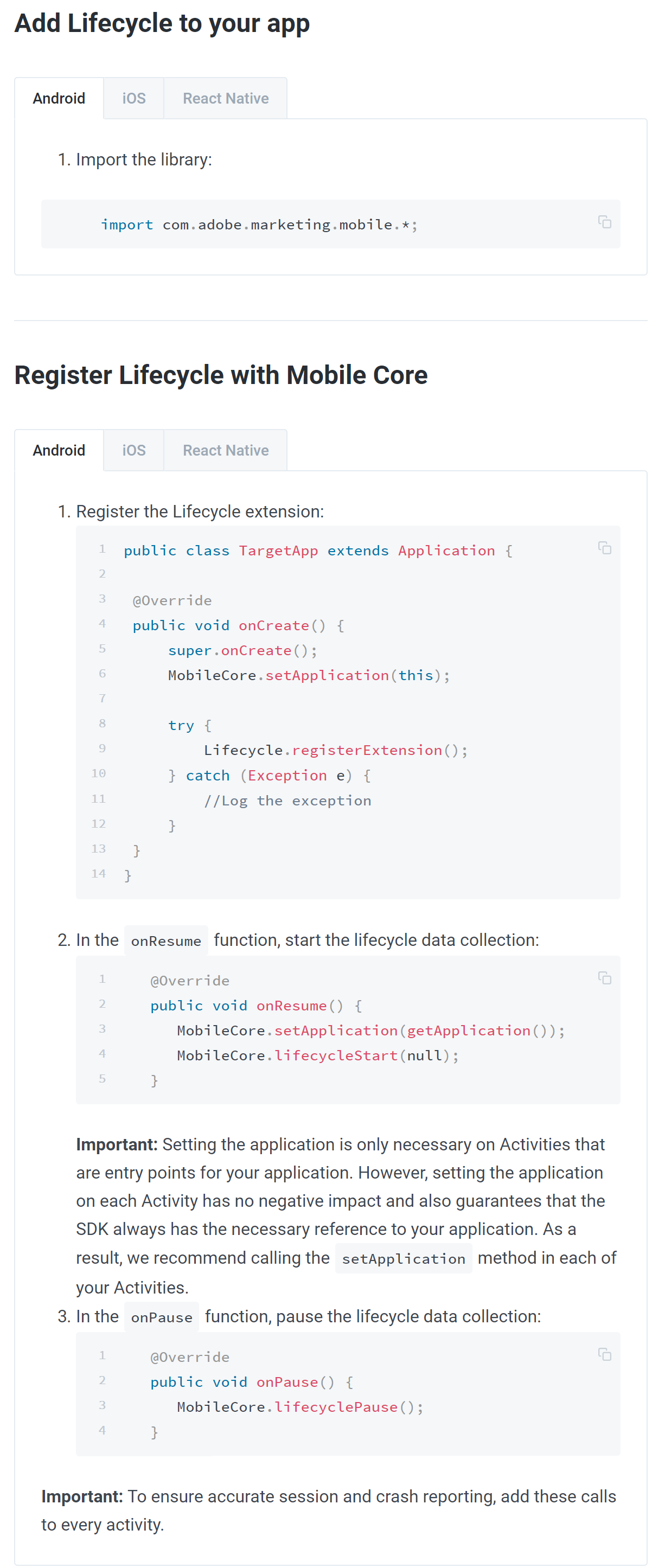Open React Native tab under Add Lifecycle

[225, 99]
